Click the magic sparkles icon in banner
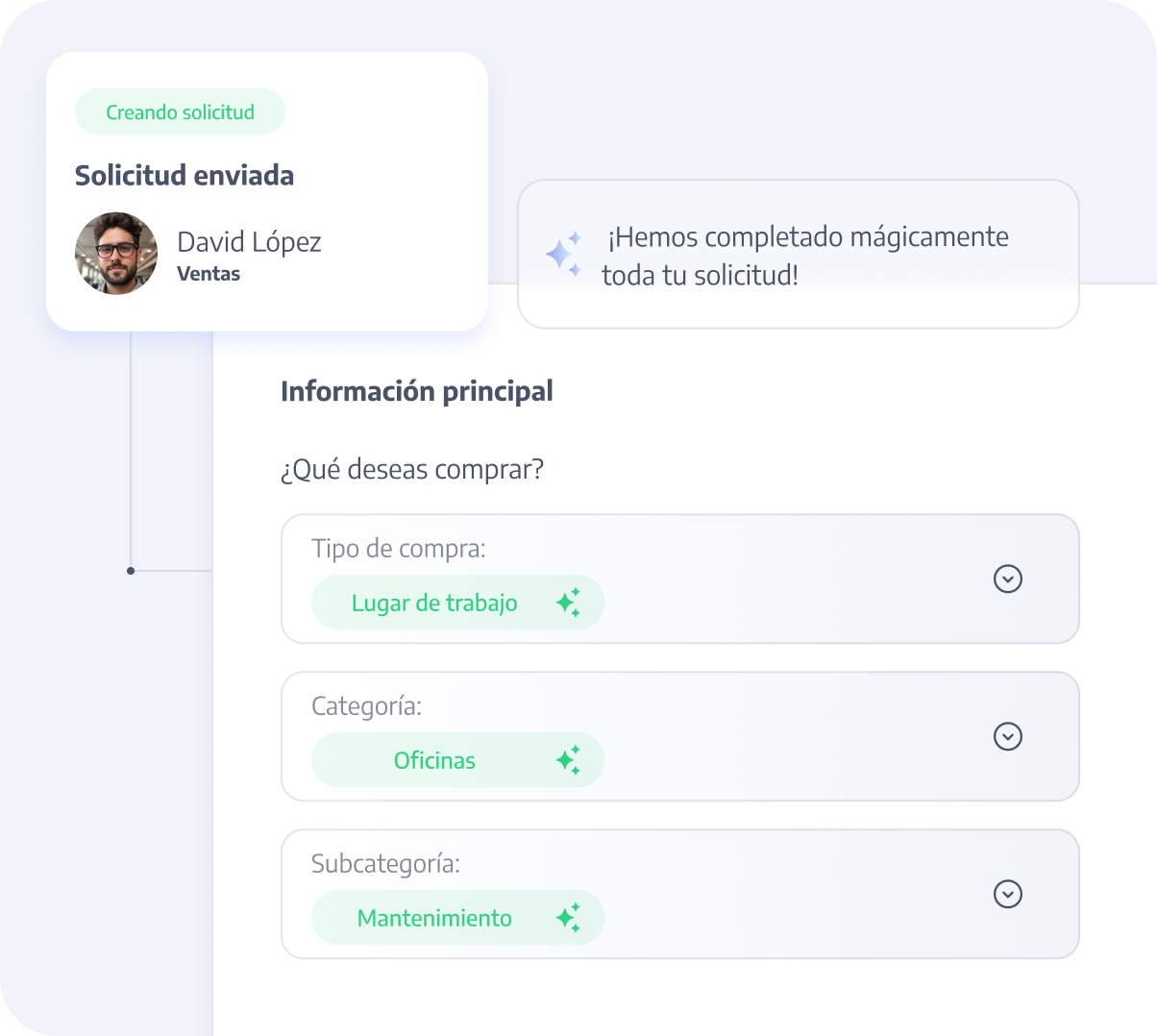The image size is (1157, 1036). point(564,255)
